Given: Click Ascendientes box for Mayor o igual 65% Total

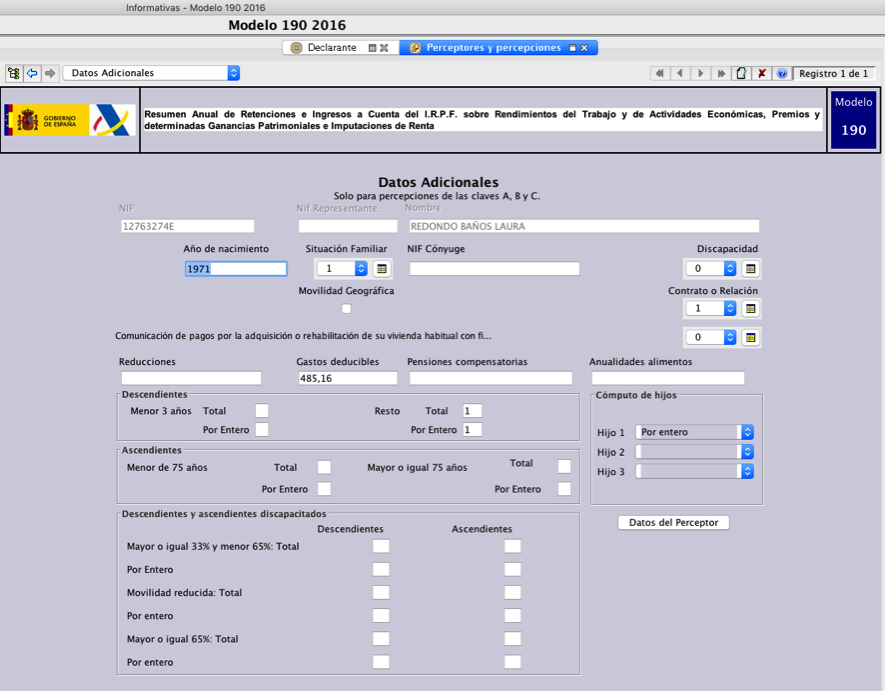Looking at the screenshot, I should click(513, 639).
